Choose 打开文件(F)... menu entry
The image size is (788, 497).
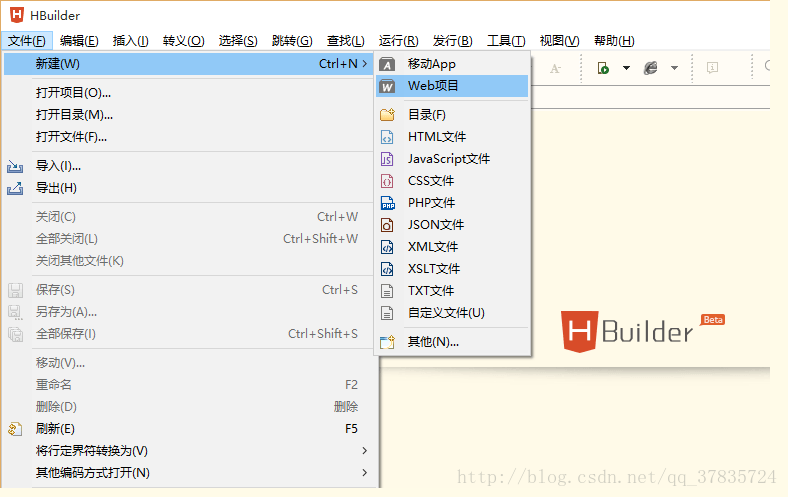(x=188, y=137)
